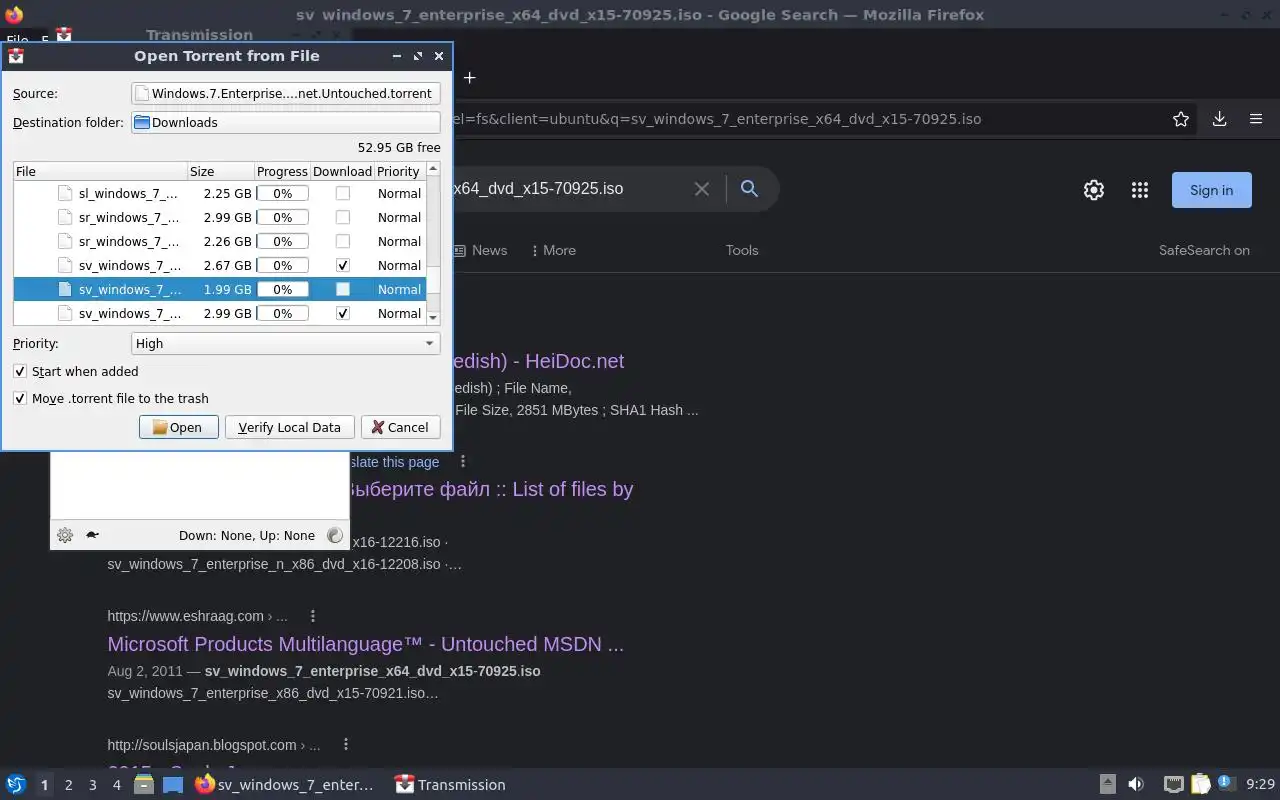Sort file list by Priority column header
Image resolution: width=1280 pixels, height=800 pixels.
pos(399,171)
